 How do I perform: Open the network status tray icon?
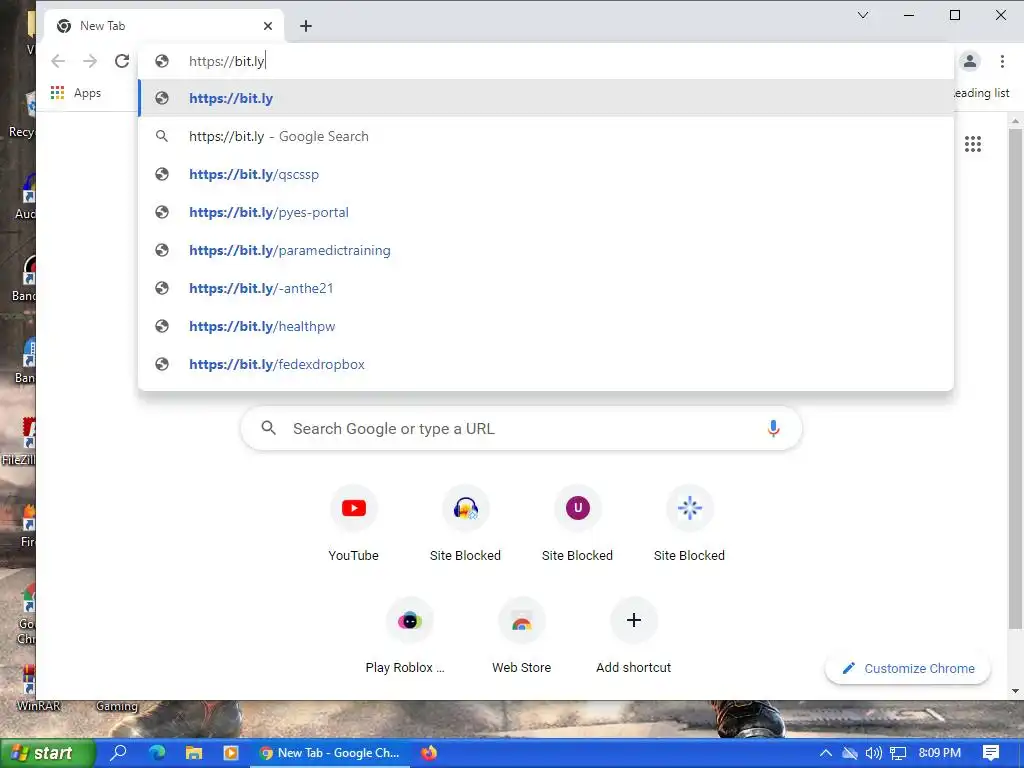click(899, 753)
